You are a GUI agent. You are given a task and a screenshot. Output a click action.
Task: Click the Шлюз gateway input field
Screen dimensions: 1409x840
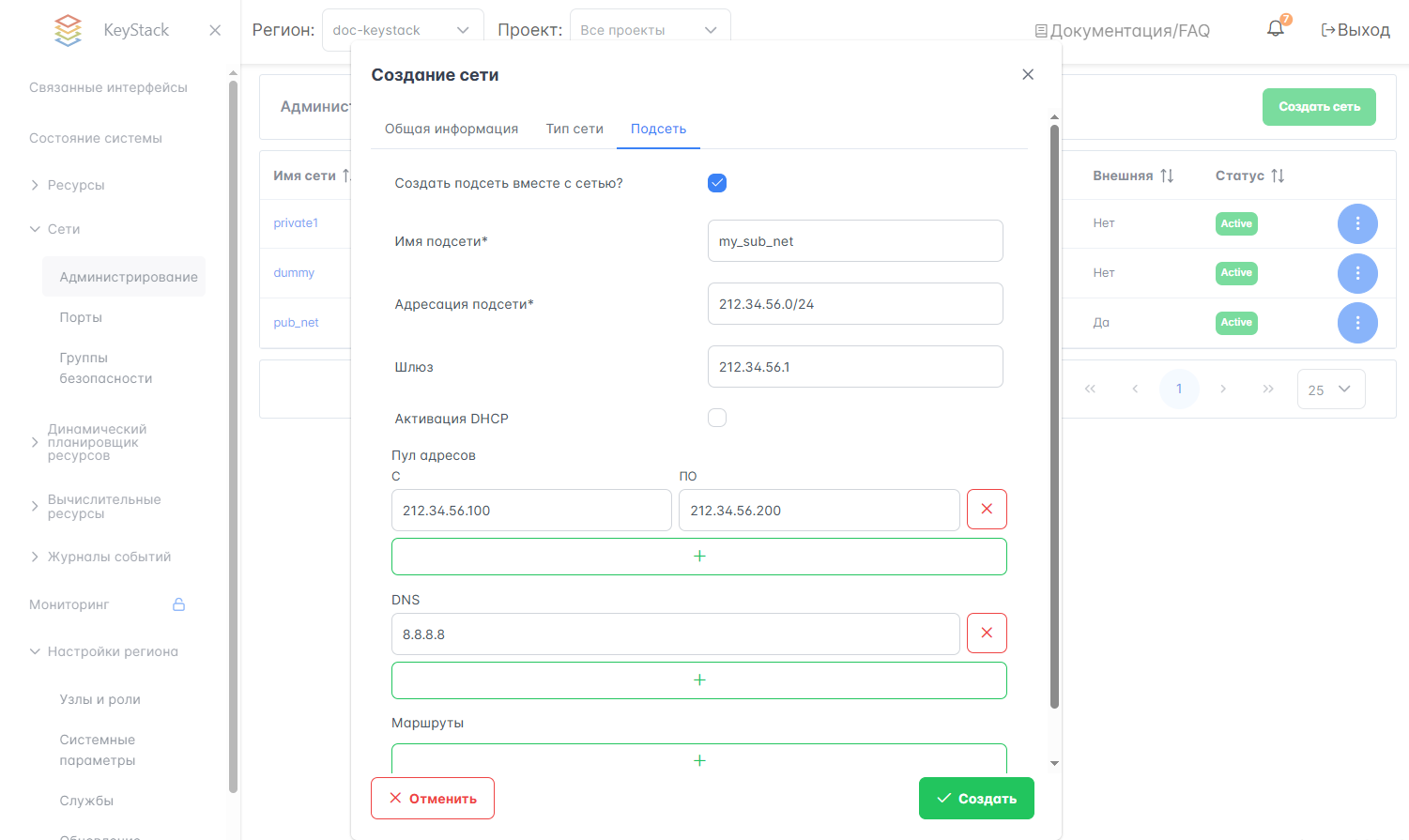pos(854,367)
